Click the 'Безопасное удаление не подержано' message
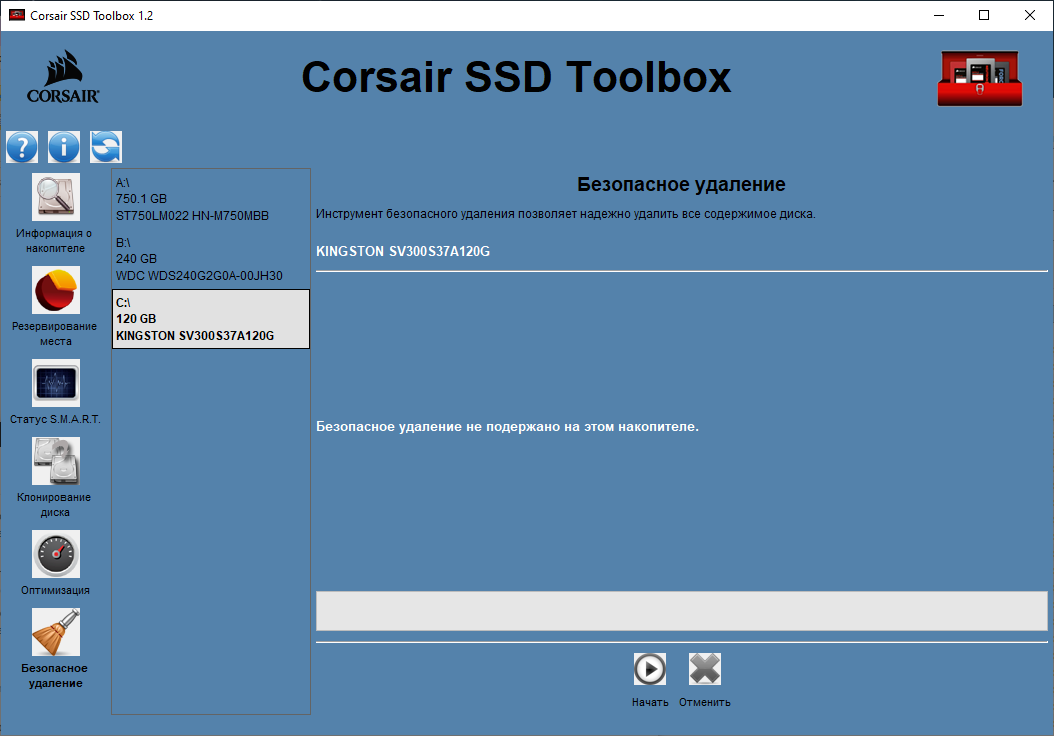The width and height of the screenshot is (1054, 736). (x=508, y=427)
